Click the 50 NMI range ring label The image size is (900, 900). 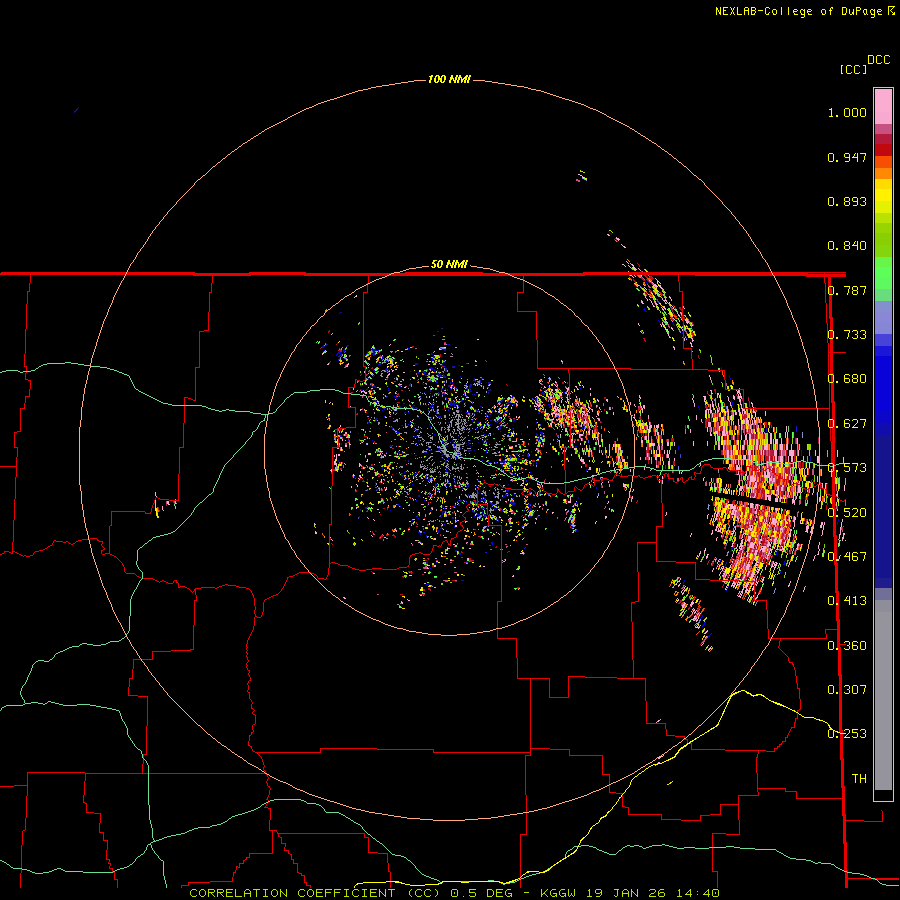pos(449,265)
